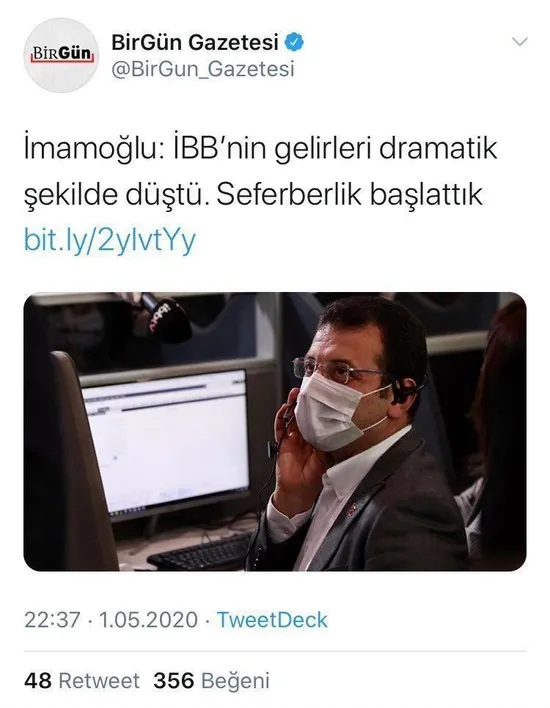The image size is (550, 708).
Task: Click the TweetDeck source link
Action: pos(272,620)
